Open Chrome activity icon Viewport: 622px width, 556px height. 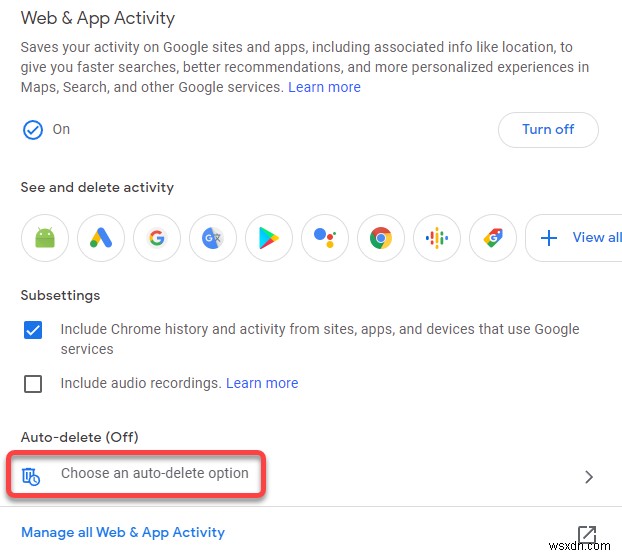click(381, 238)
